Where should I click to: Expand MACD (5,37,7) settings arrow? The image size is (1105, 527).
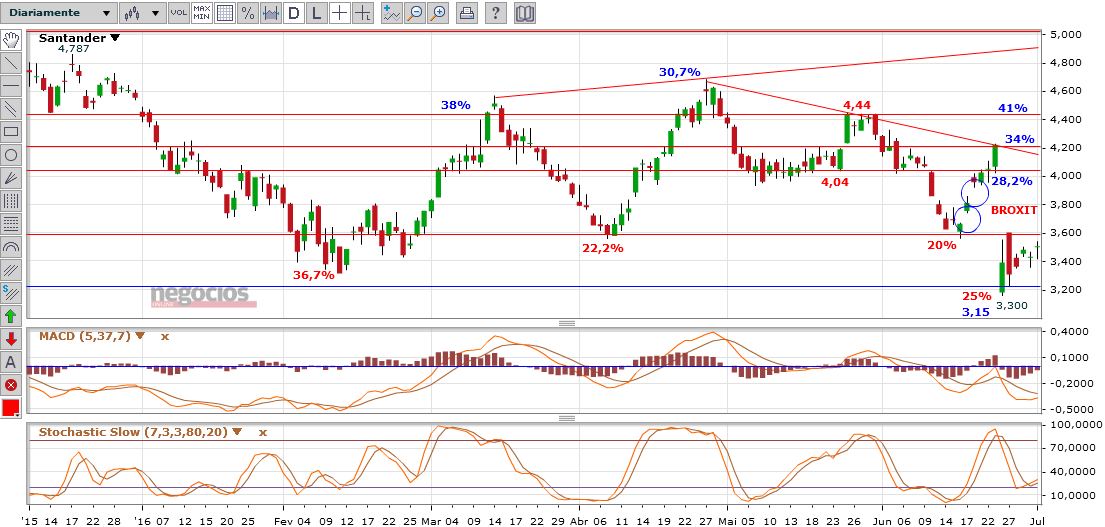(x=140, y=336)
